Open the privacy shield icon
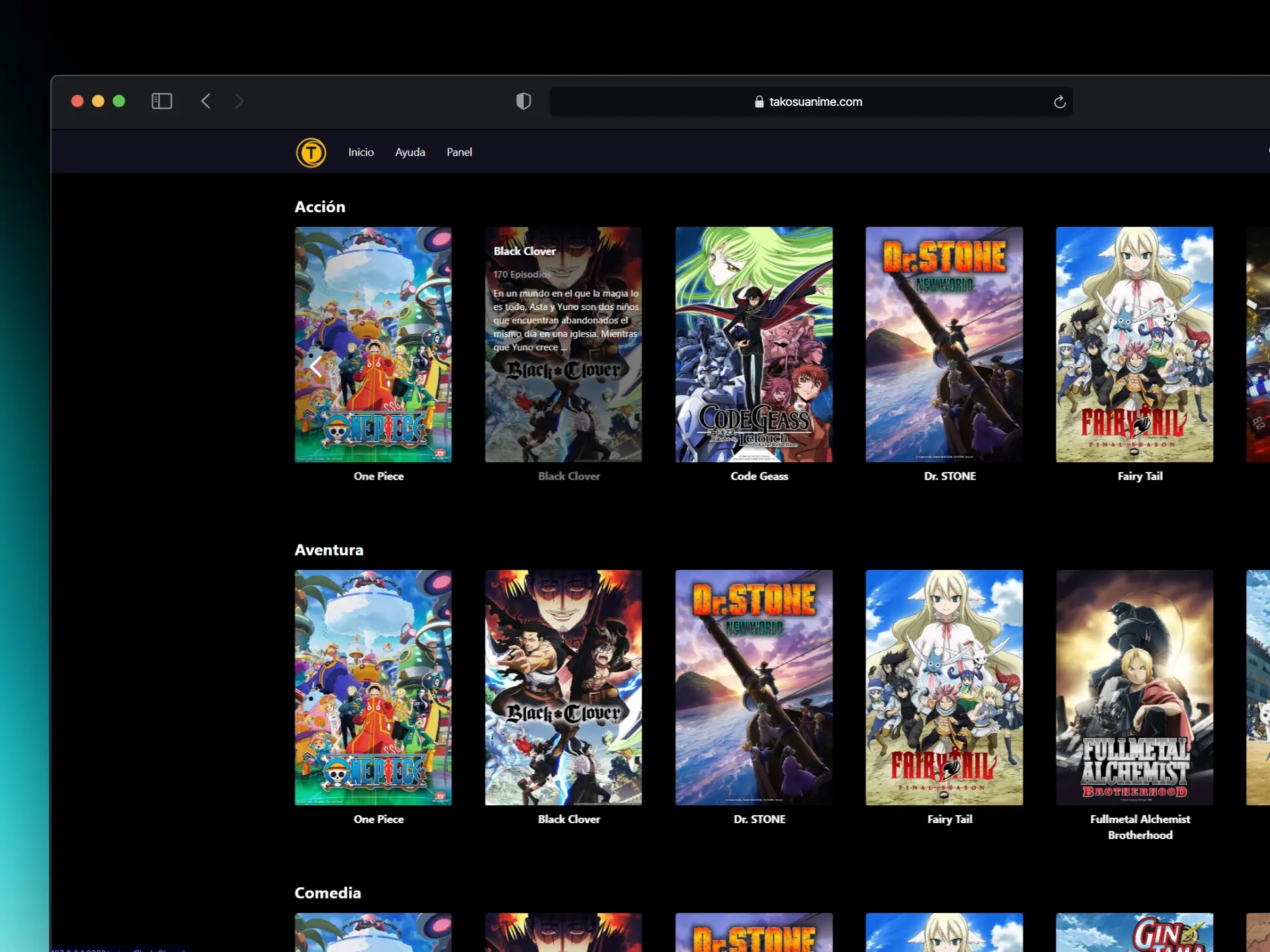The height and width of the screenshot is (952, 1270). coord(523,101)
